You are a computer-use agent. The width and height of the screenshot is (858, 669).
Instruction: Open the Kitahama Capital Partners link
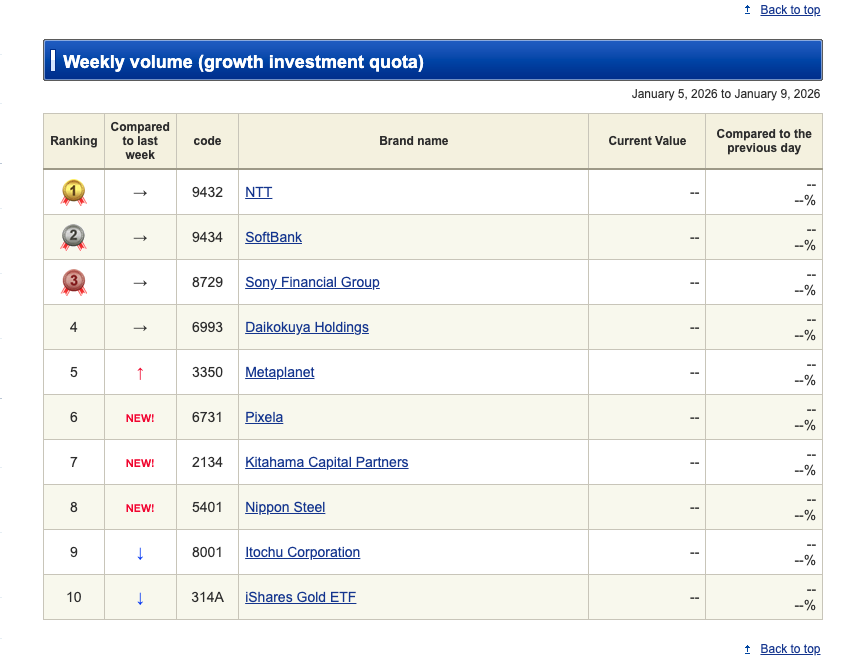[x=326, y=462]
